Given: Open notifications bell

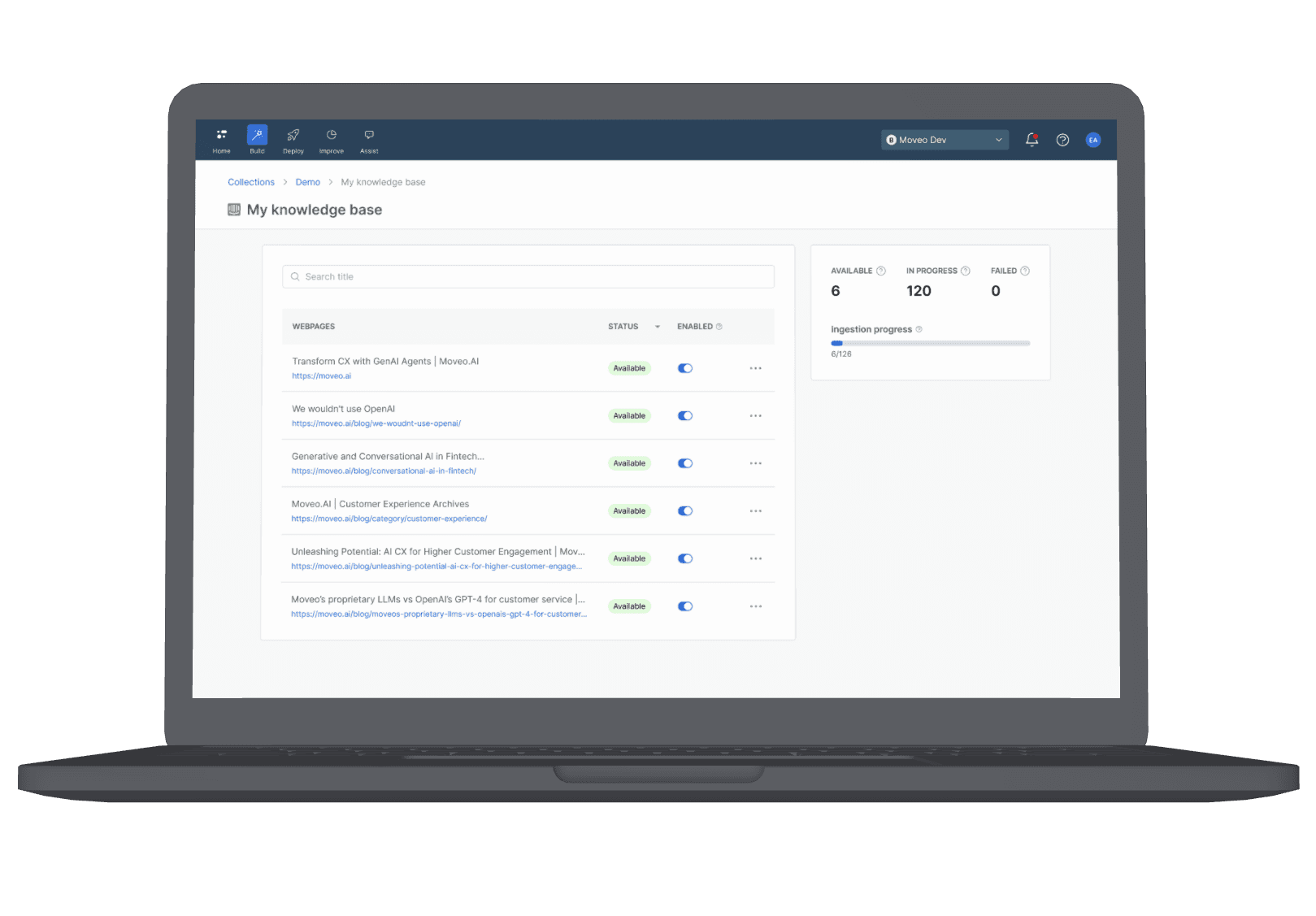Looking at the screenshot, I should pyautogui.click(x=1032, y=140).
